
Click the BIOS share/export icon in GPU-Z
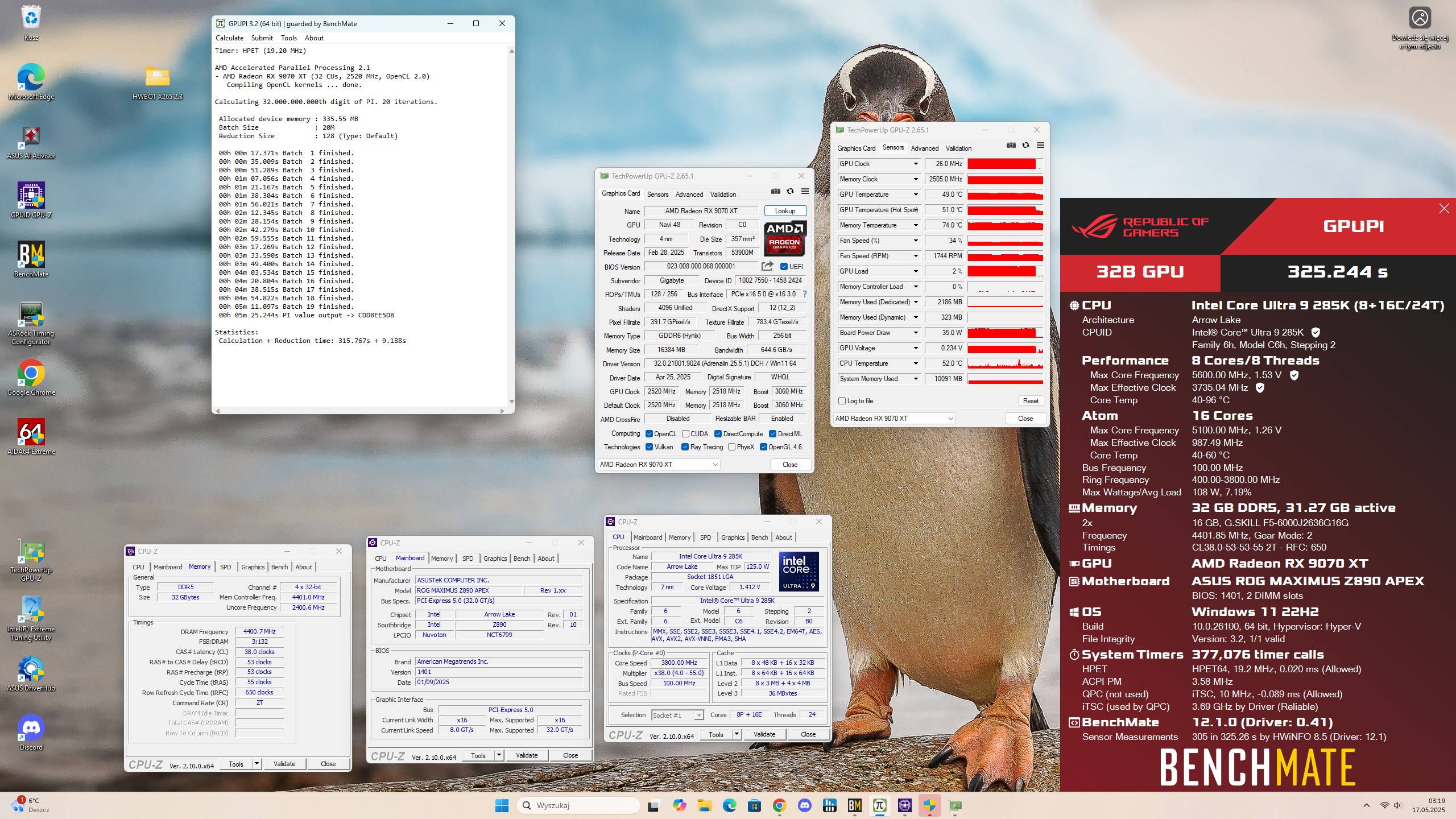[x=767, y=266]
